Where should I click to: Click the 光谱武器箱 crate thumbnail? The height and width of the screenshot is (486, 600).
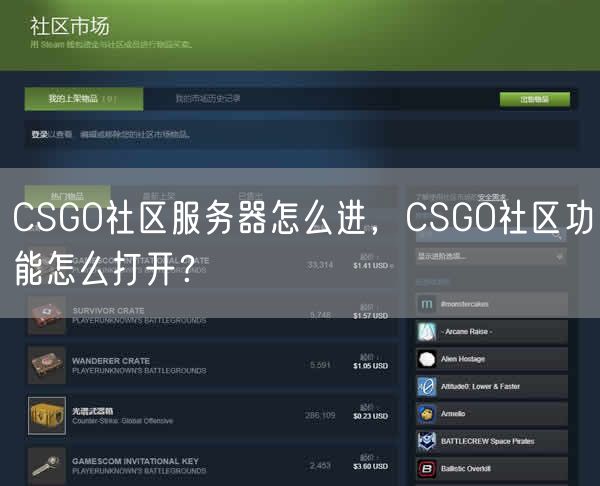[x=47, y=416]
